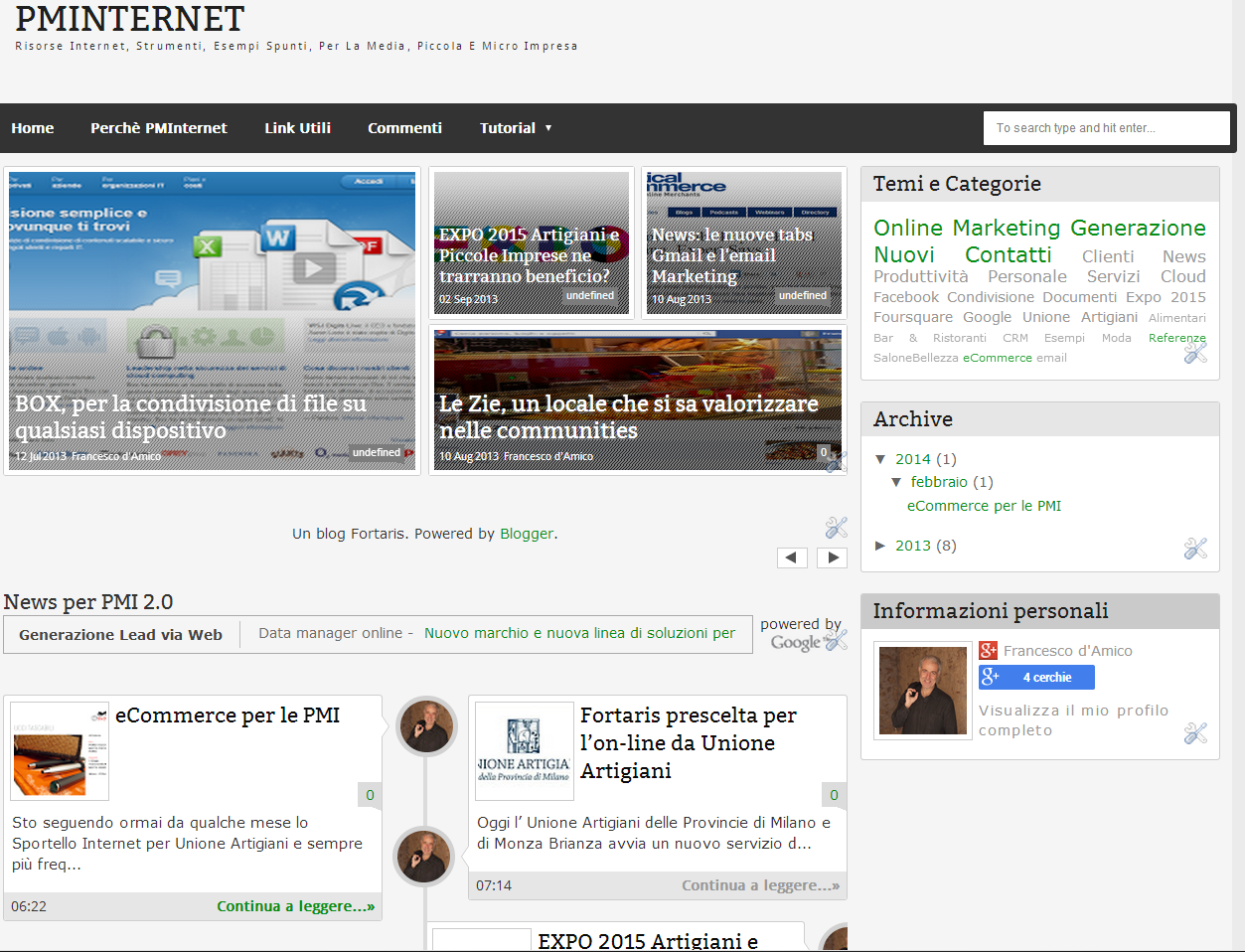
Task: Open the Commenti menu item
Action: tap(405, 128)
